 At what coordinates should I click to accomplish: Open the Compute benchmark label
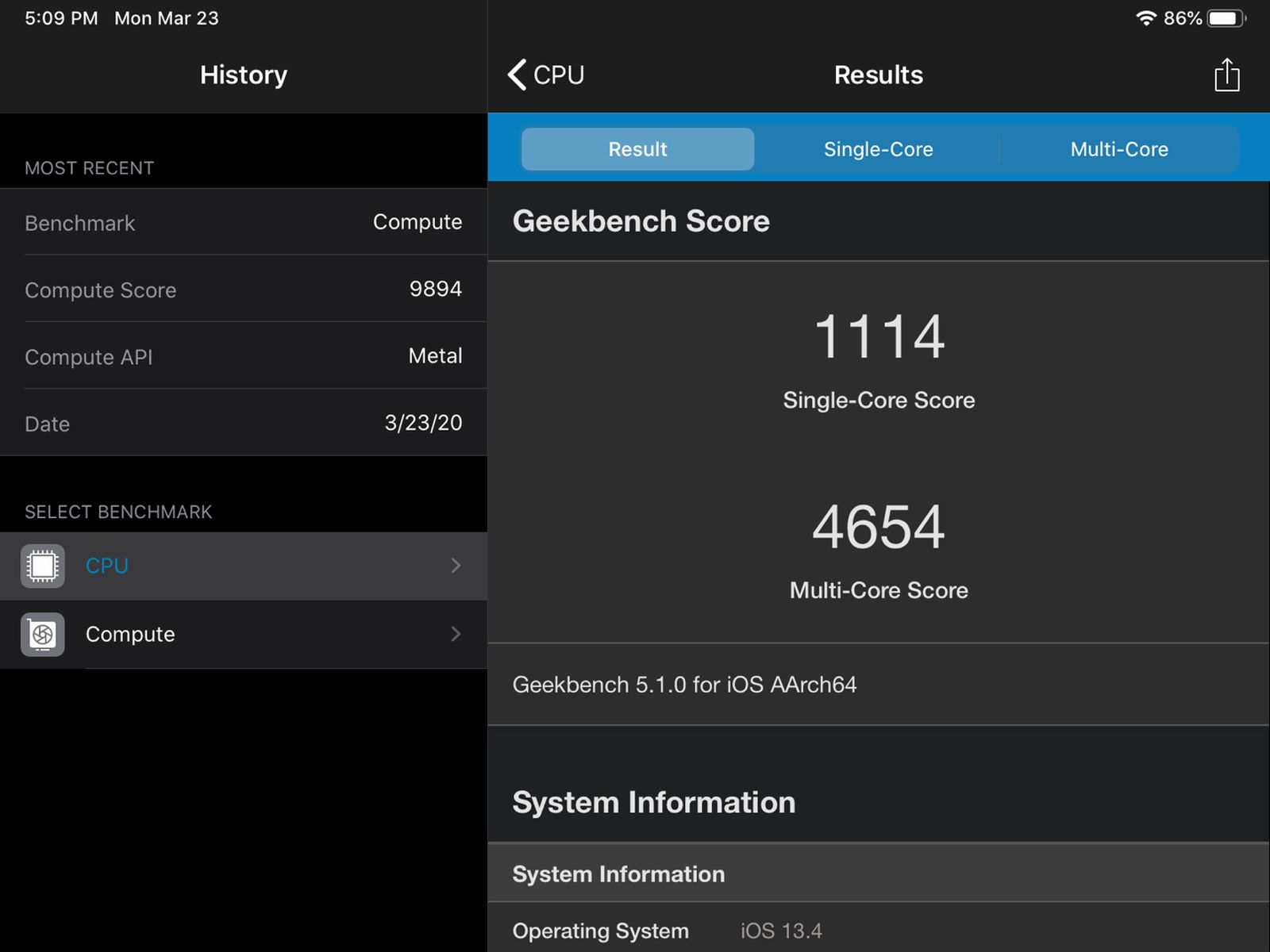[x=130, y=634]
